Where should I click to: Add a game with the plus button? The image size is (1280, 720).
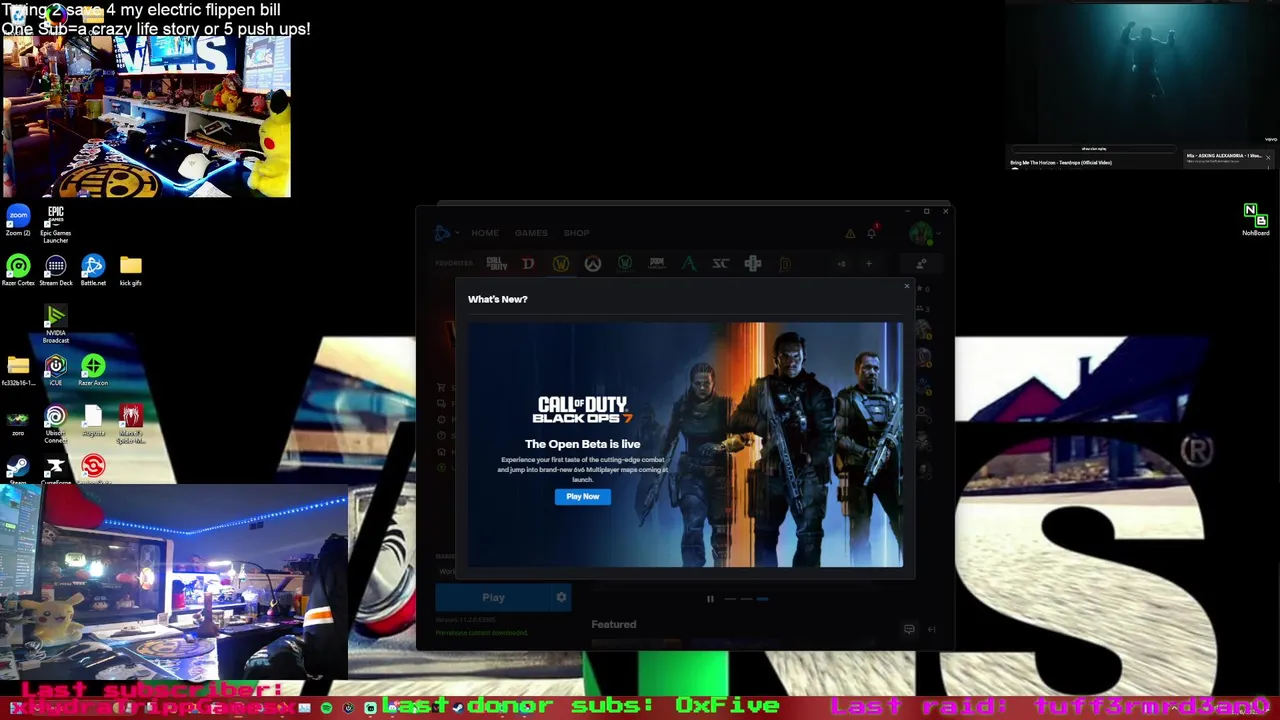(x=868, y=264)
